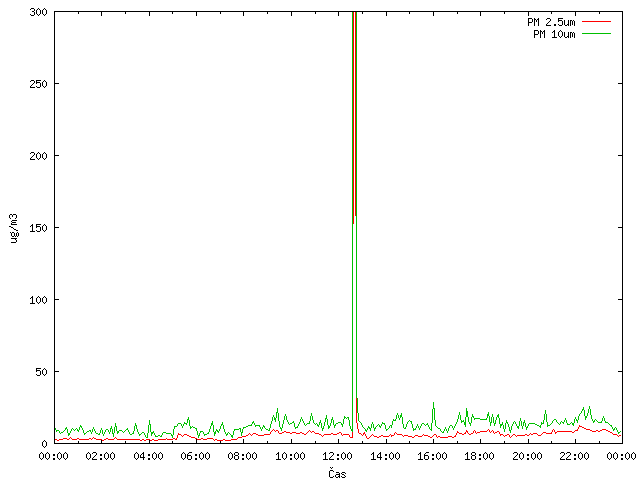Click the 250 y-axis value
This screenshot has width=640, height=480.
pos(38,84)
